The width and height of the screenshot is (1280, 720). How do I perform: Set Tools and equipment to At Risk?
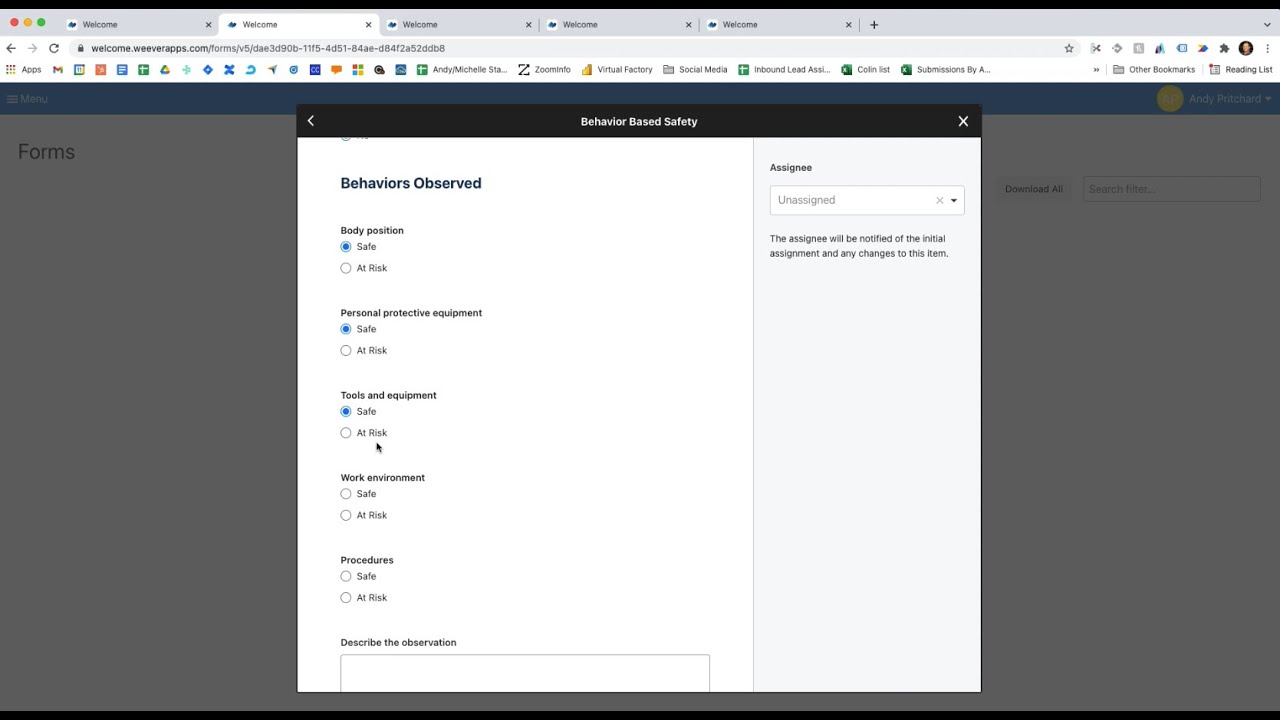coord(346,433)
